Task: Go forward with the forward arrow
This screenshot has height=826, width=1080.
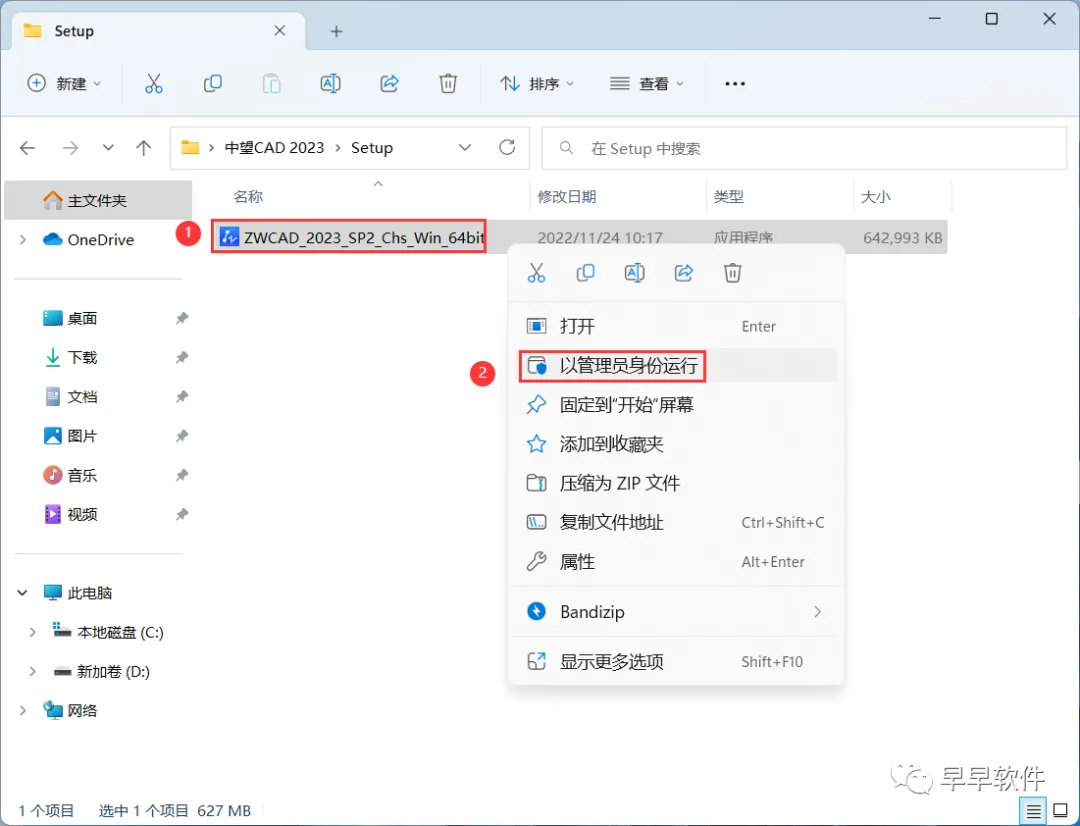Action: pos(70,147)
